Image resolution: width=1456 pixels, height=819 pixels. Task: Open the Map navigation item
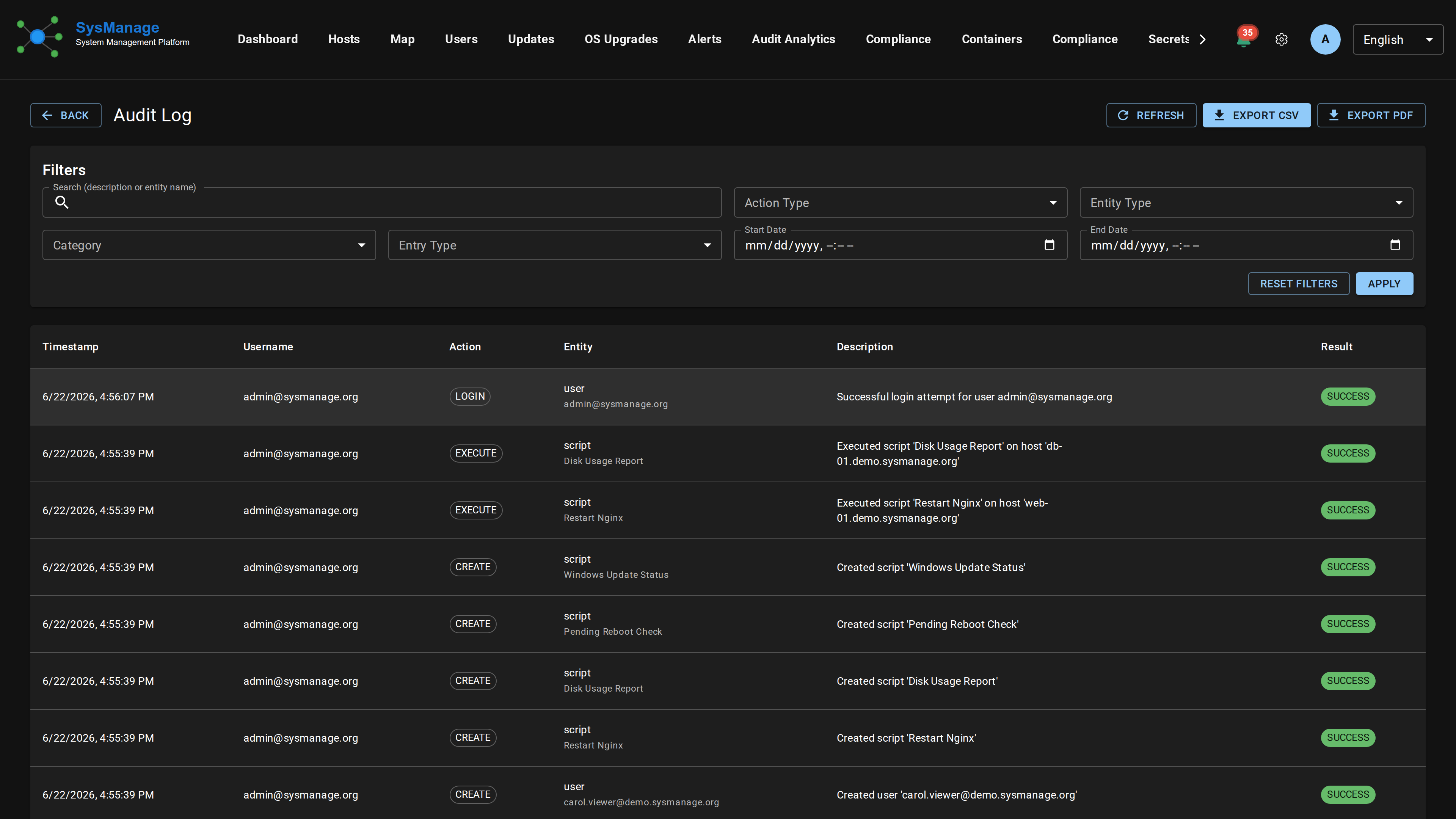coord(402,39)
